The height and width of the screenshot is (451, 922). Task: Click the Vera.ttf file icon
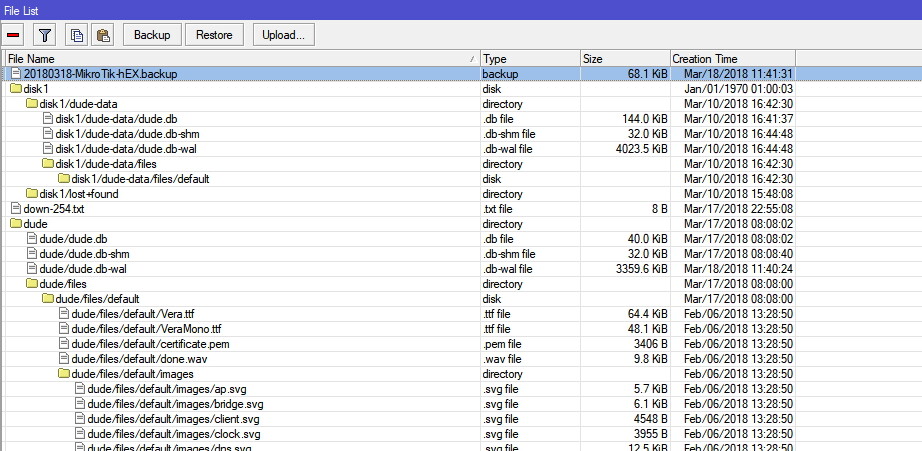64,314
